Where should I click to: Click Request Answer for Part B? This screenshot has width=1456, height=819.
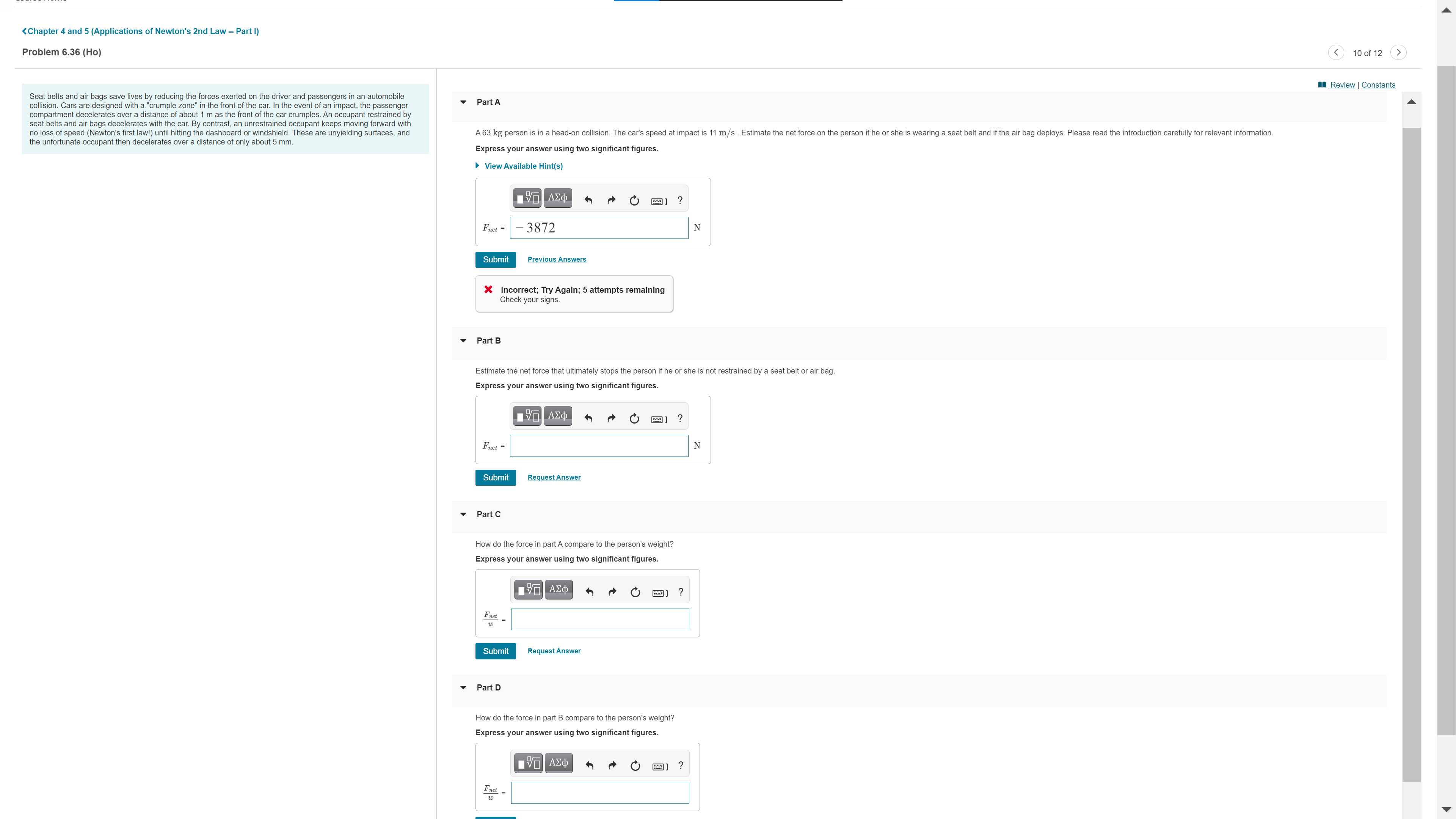[x=554, y=478]
